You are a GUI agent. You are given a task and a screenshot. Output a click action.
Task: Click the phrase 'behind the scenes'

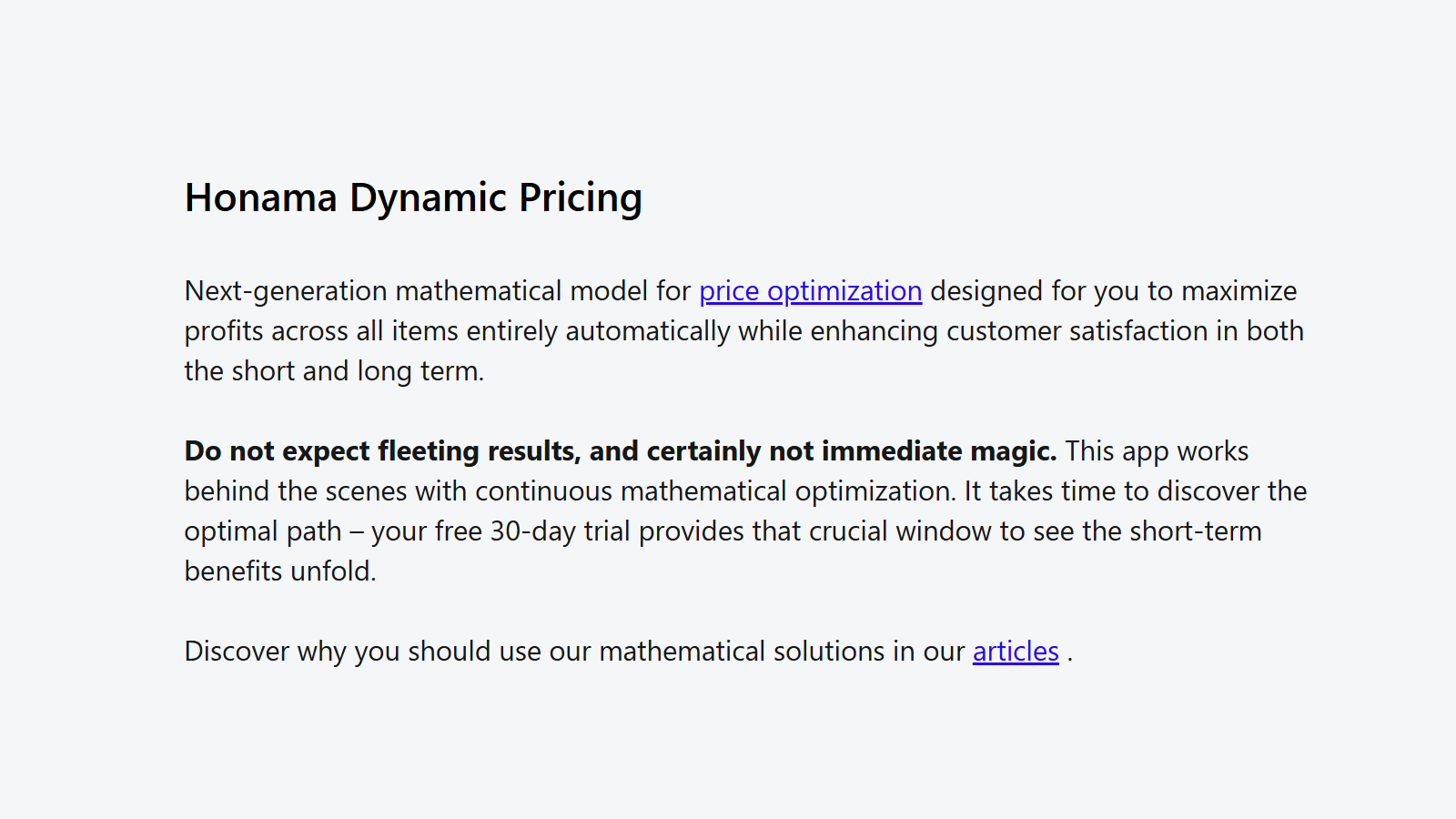click(x=296, y=491)
